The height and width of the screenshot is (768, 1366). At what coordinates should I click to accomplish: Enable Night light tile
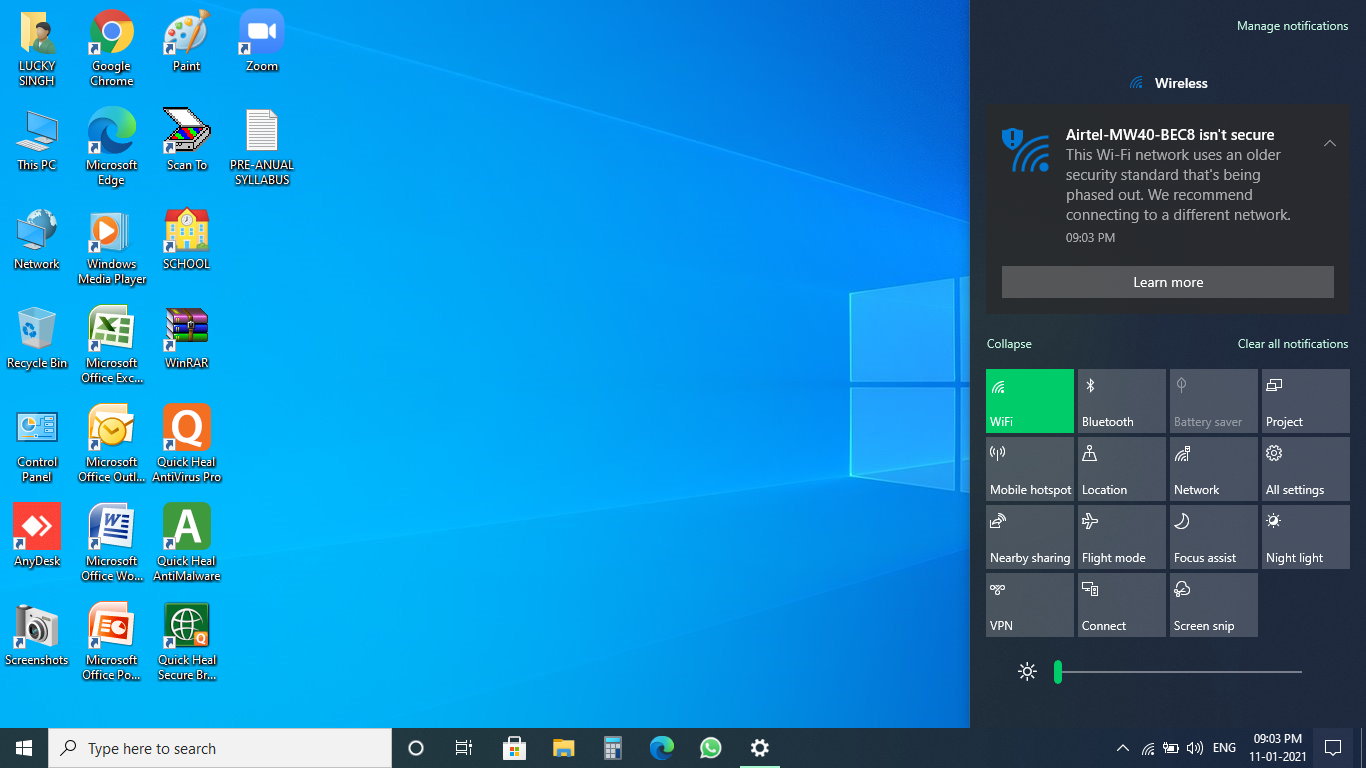tap(1306, 537)
